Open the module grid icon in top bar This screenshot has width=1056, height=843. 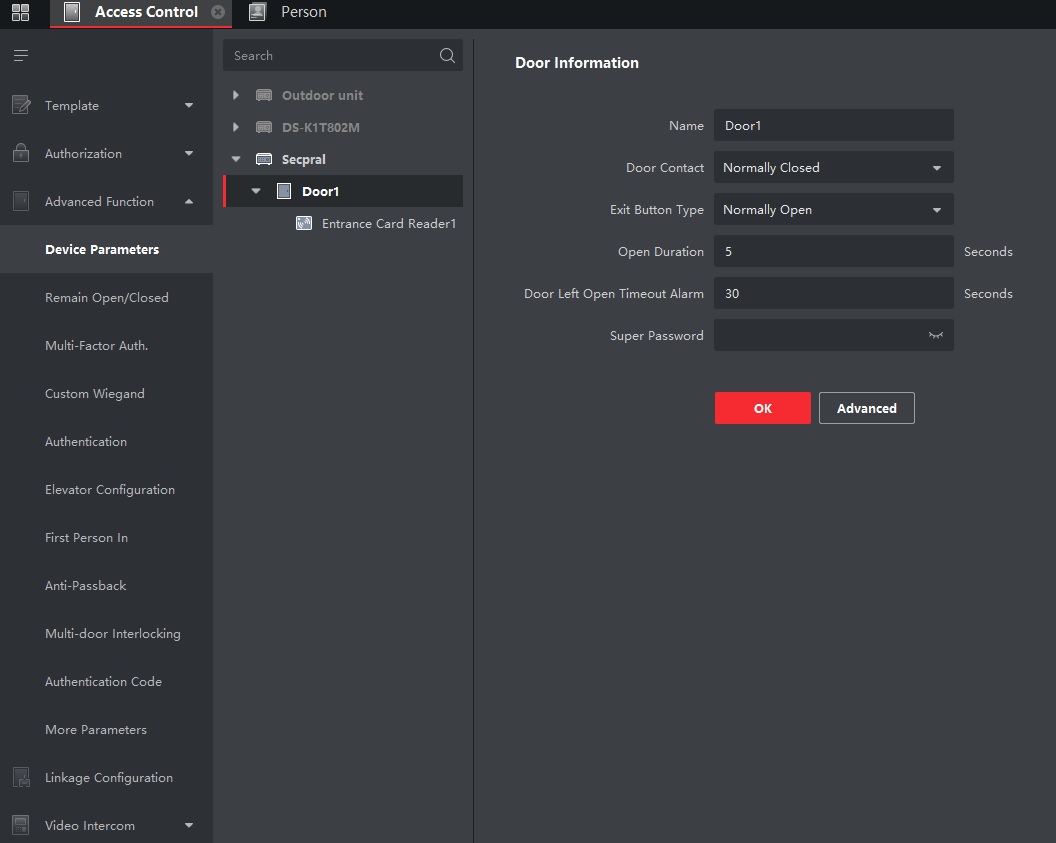[20, 13]
